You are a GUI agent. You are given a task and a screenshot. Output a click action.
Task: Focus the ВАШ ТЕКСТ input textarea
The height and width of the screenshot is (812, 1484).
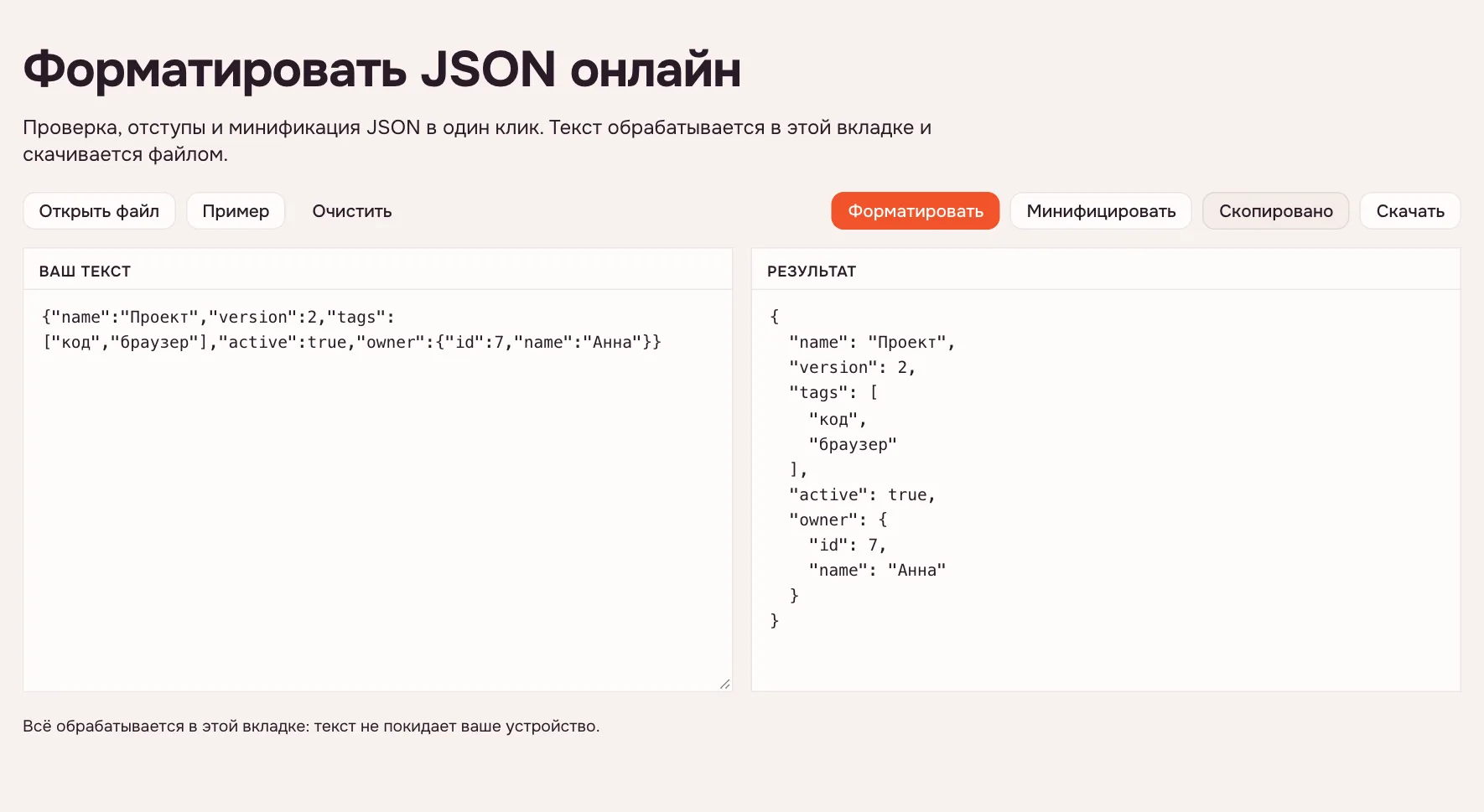point(377,490)
